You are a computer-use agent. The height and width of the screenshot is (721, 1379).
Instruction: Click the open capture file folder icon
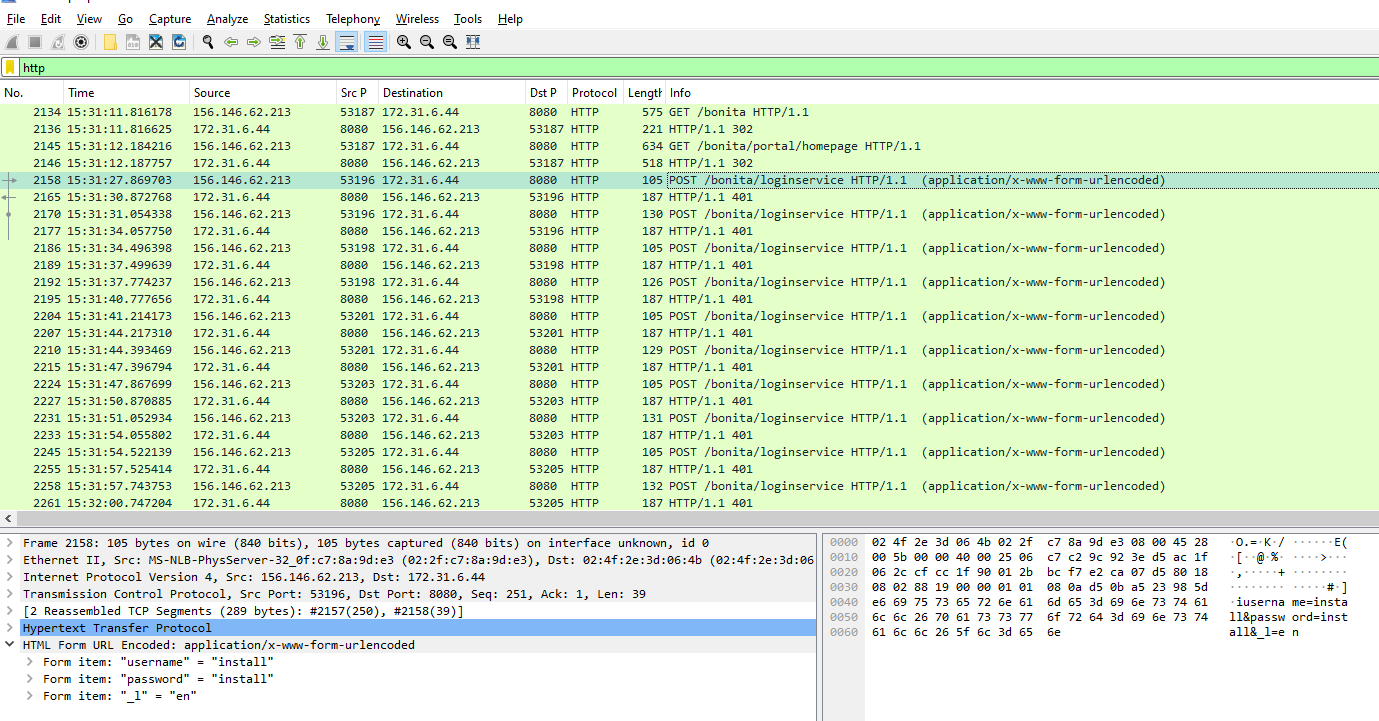tap(110, 42)
